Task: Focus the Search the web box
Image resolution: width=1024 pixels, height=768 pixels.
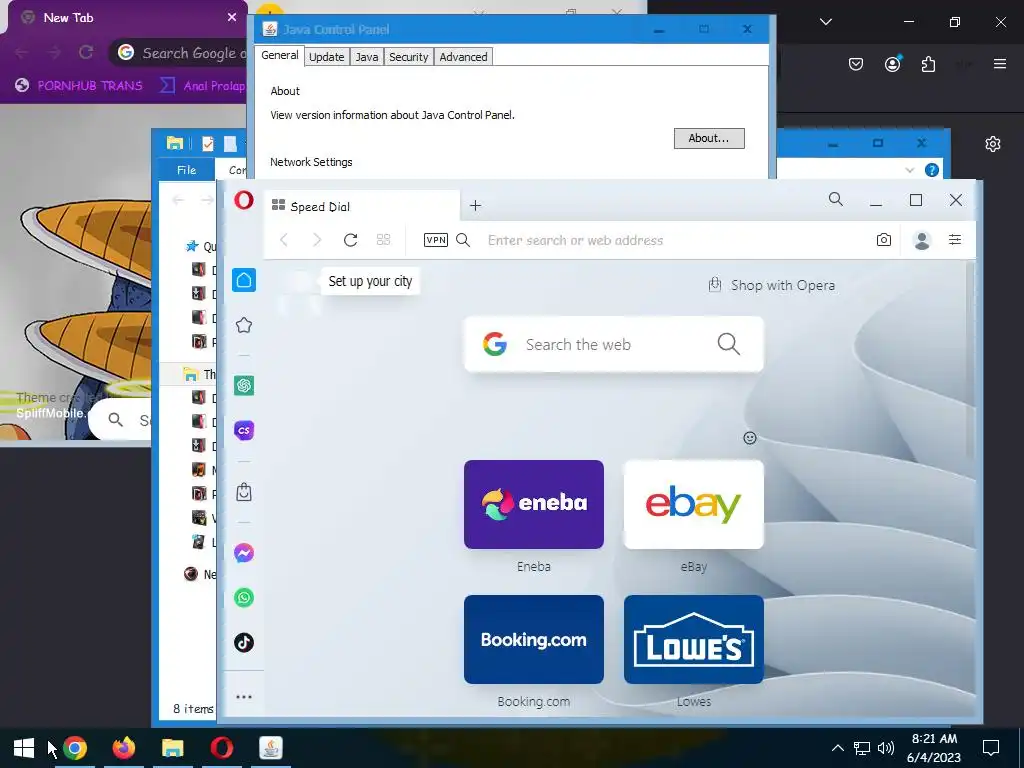Action: (x=613, y=344)
